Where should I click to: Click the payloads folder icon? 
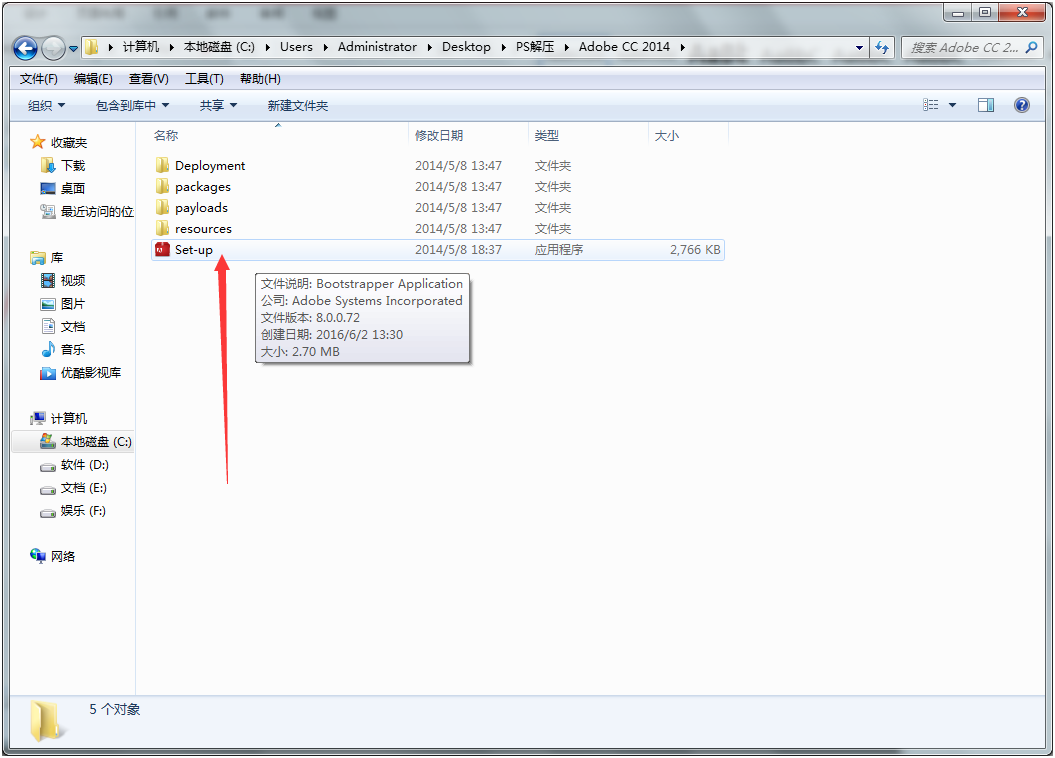[x=162, y=207]
